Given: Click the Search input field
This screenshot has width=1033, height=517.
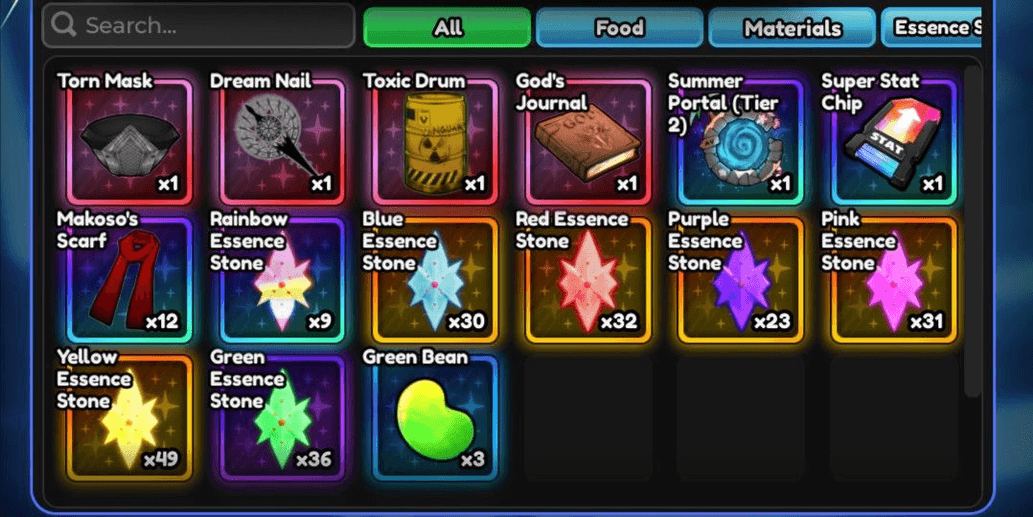Looking at the screenshot, I should (198, 26).
